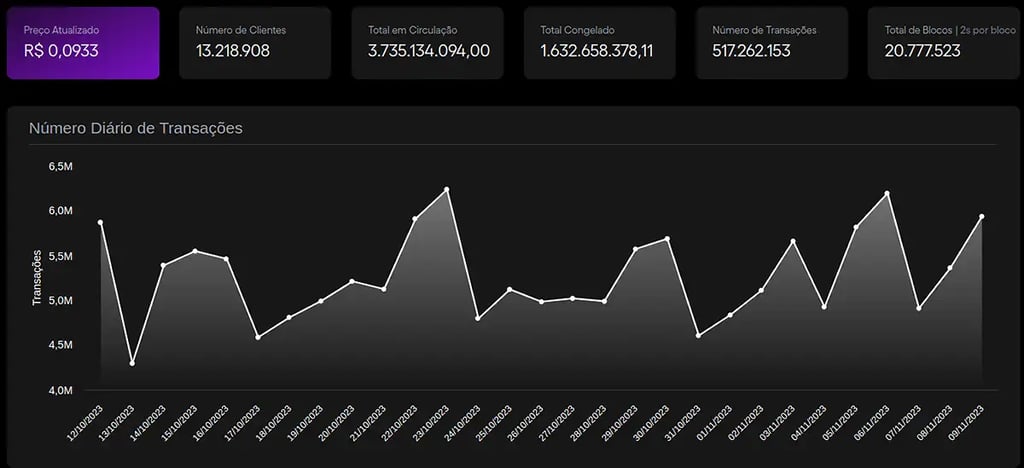Open the Total em Circulação card
1024x468 pixels.
click(428, 43)
